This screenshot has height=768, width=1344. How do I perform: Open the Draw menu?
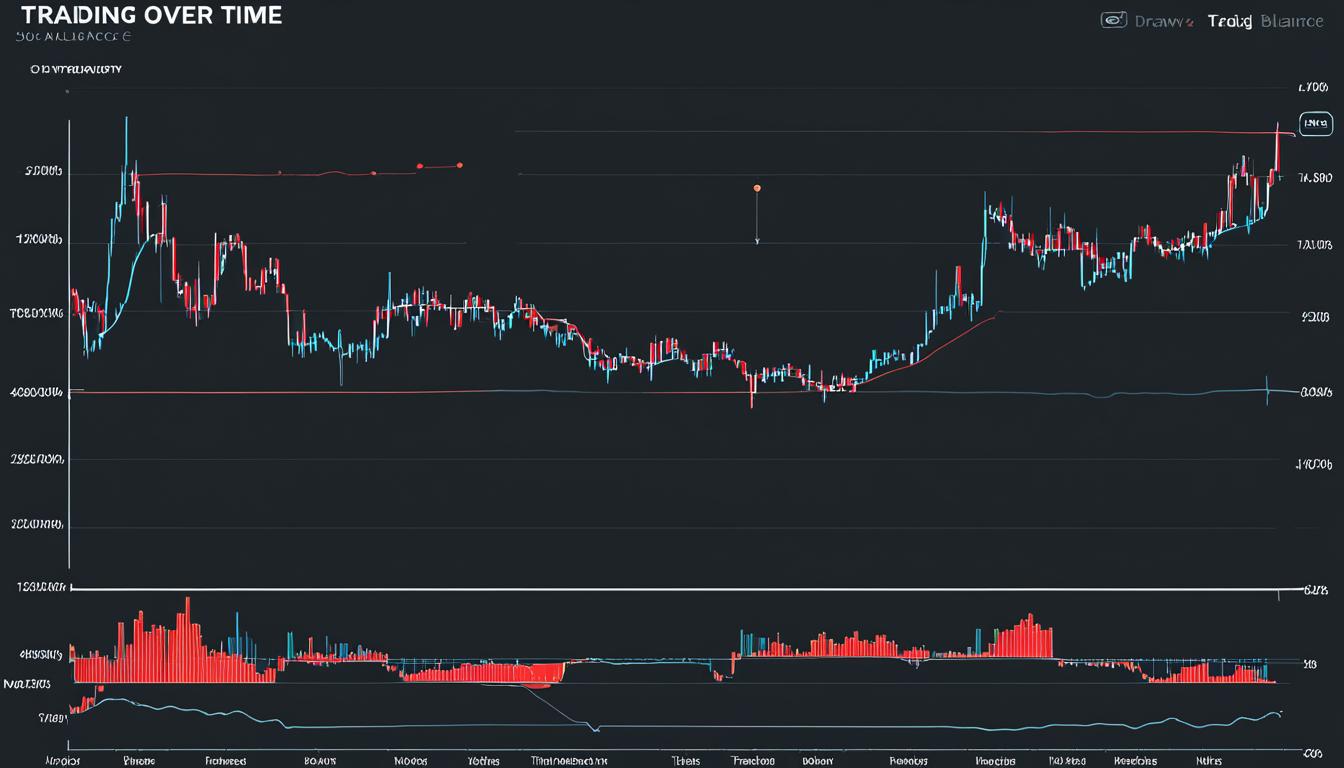coord(1158,21)
